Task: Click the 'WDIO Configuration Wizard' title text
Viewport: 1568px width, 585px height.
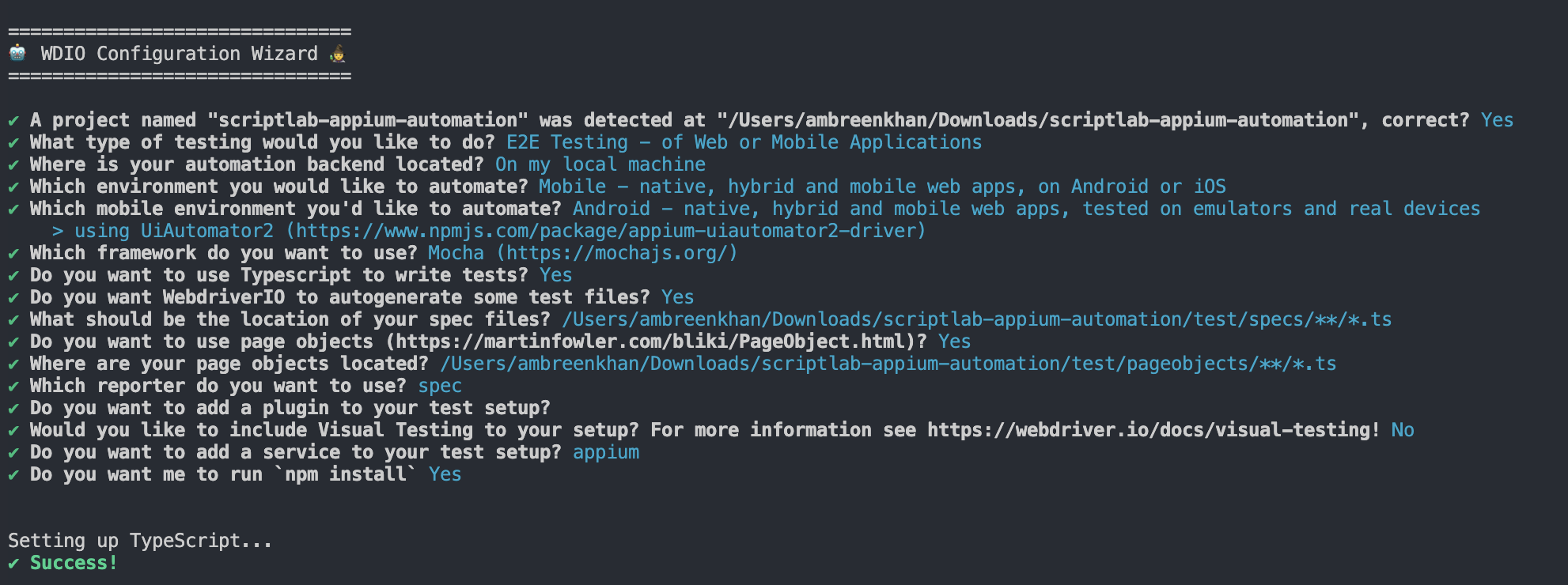Action: [x=179, y=54]
